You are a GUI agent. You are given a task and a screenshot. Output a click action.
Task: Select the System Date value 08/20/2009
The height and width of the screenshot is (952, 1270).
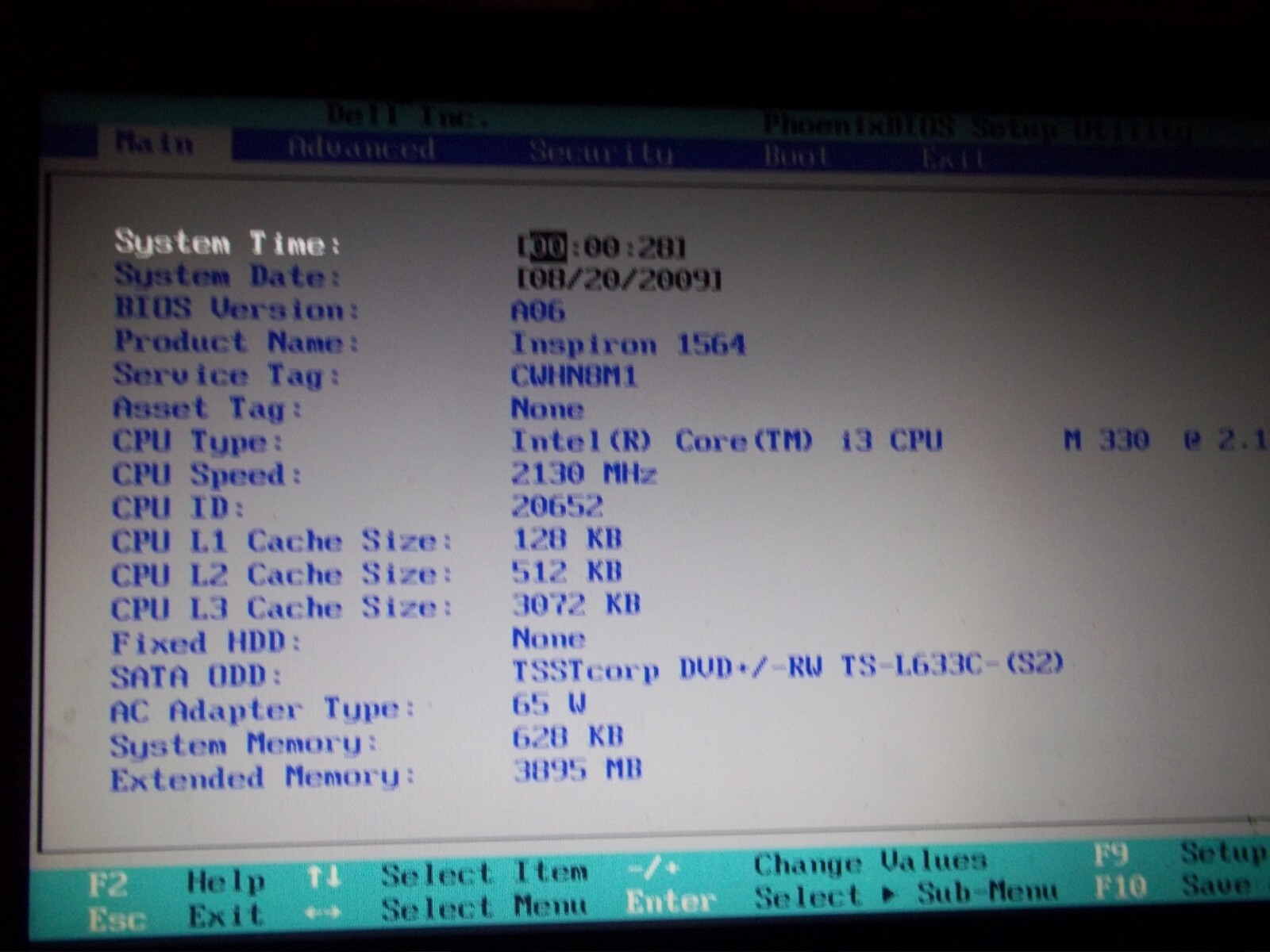[619, 279]
